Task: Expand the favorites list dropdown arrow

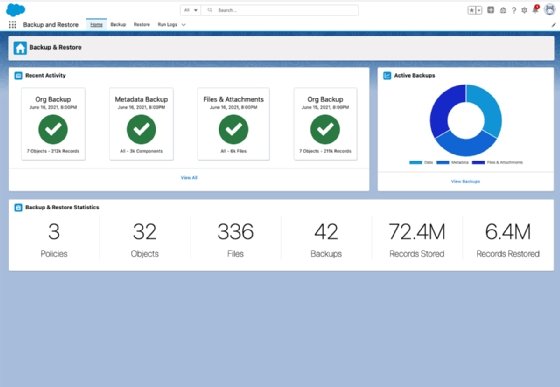Action: coord(479,10)
